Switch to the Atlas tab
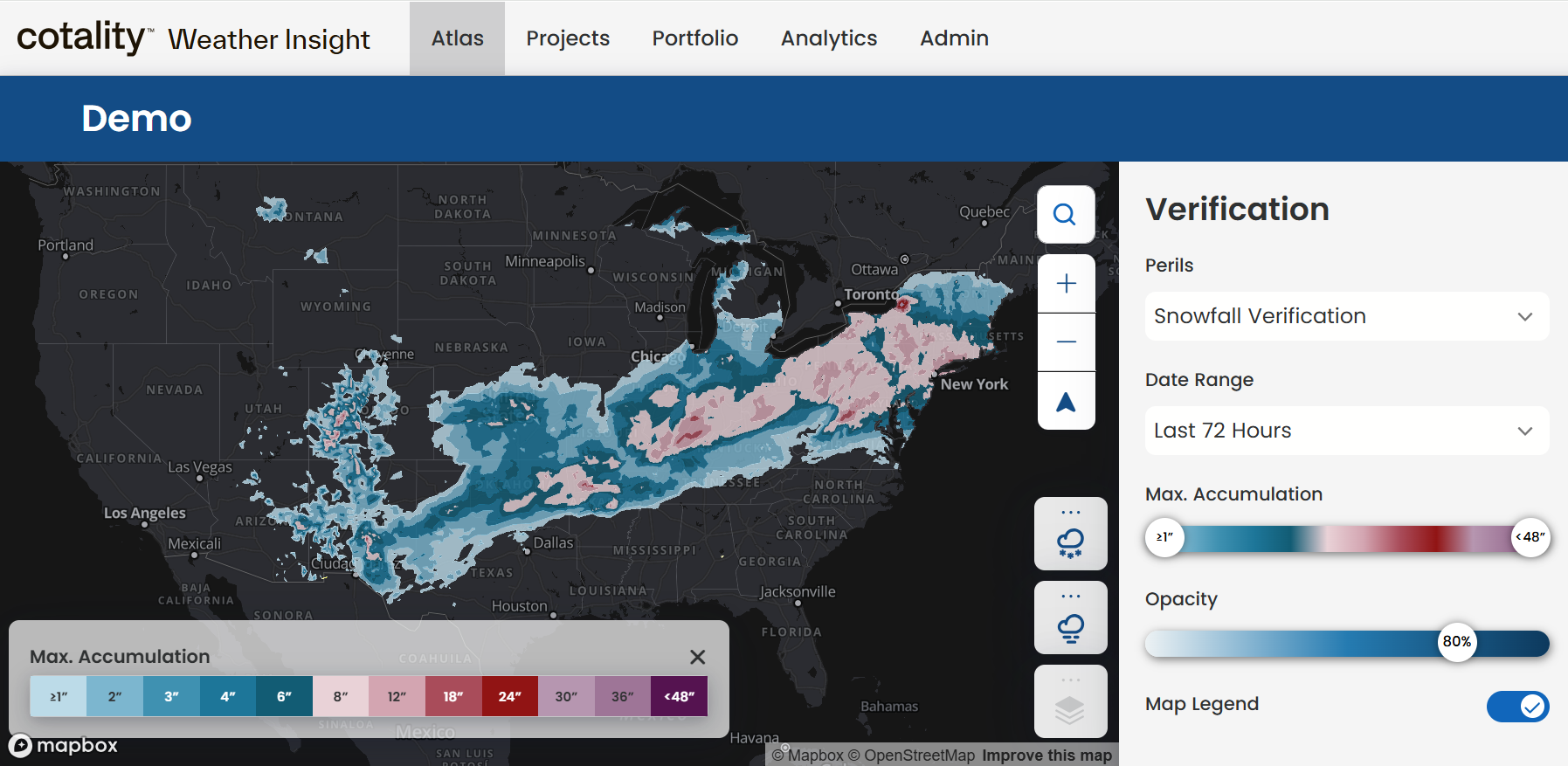Viewport: 1568px width, 766px height. 457,38
